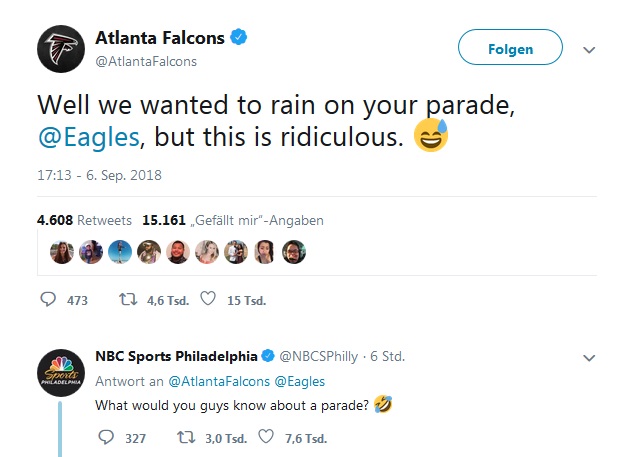Click the Atlanta Falcons logo avatar
This screenshot has height=457, width=635.
61,48
